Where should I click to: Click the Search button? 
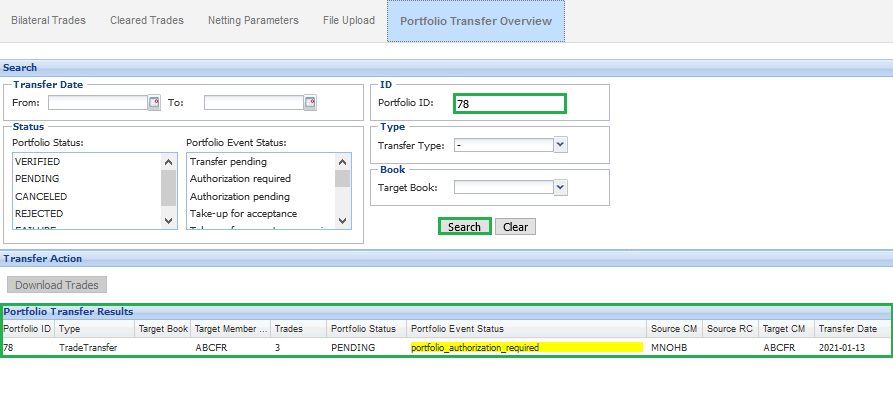point(464,227)
